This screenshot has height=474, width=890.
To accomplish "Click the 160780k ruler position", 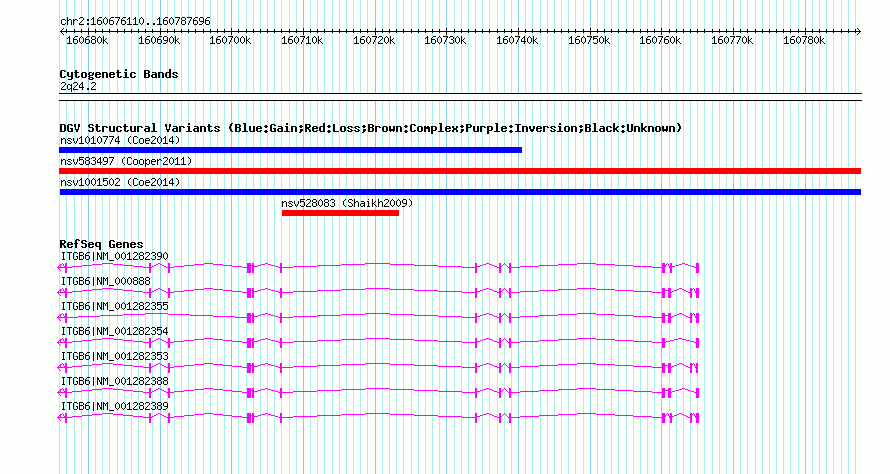I will click(x=804, y=41).
